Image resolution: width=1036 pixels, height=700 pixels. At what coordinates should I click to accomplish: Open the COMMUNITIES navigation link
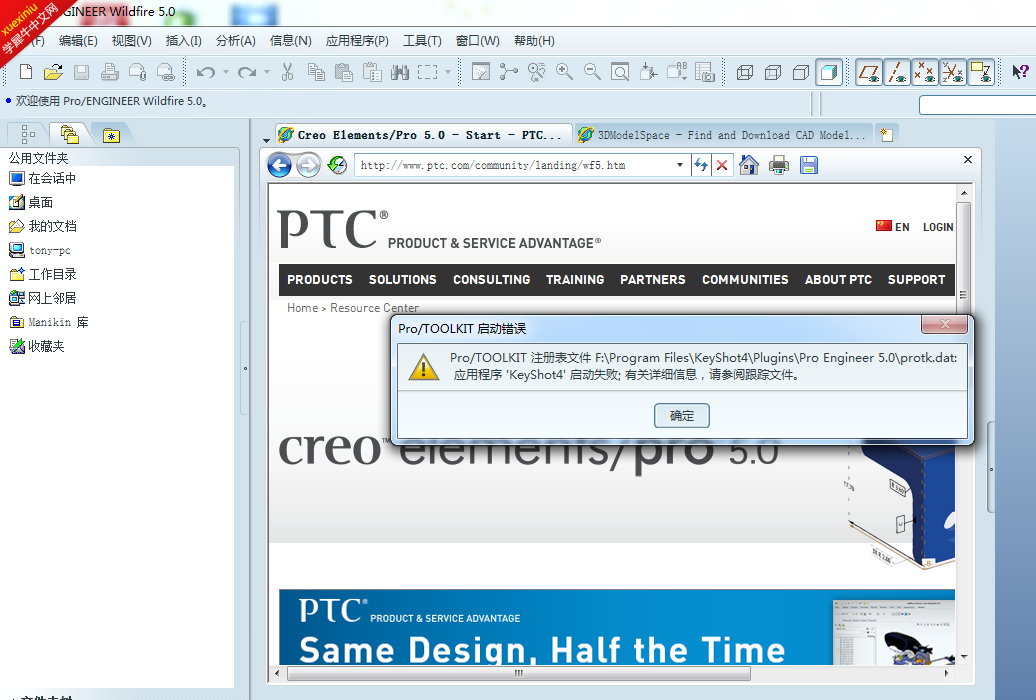[x=745, y=280]
